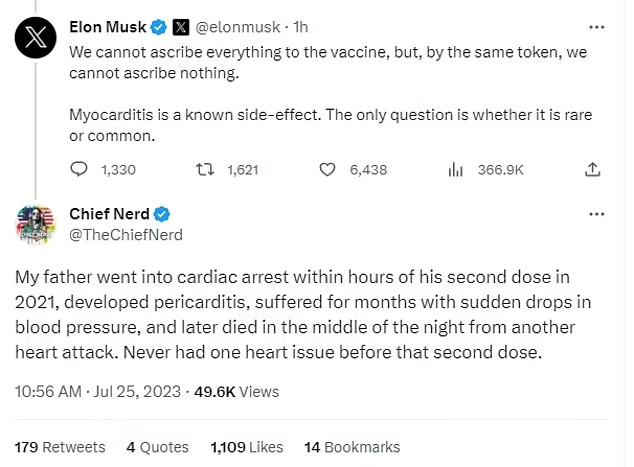Viewport: 634px width, 467px height.
Task: View the 4 Quotes list
Action: (157, 447)
